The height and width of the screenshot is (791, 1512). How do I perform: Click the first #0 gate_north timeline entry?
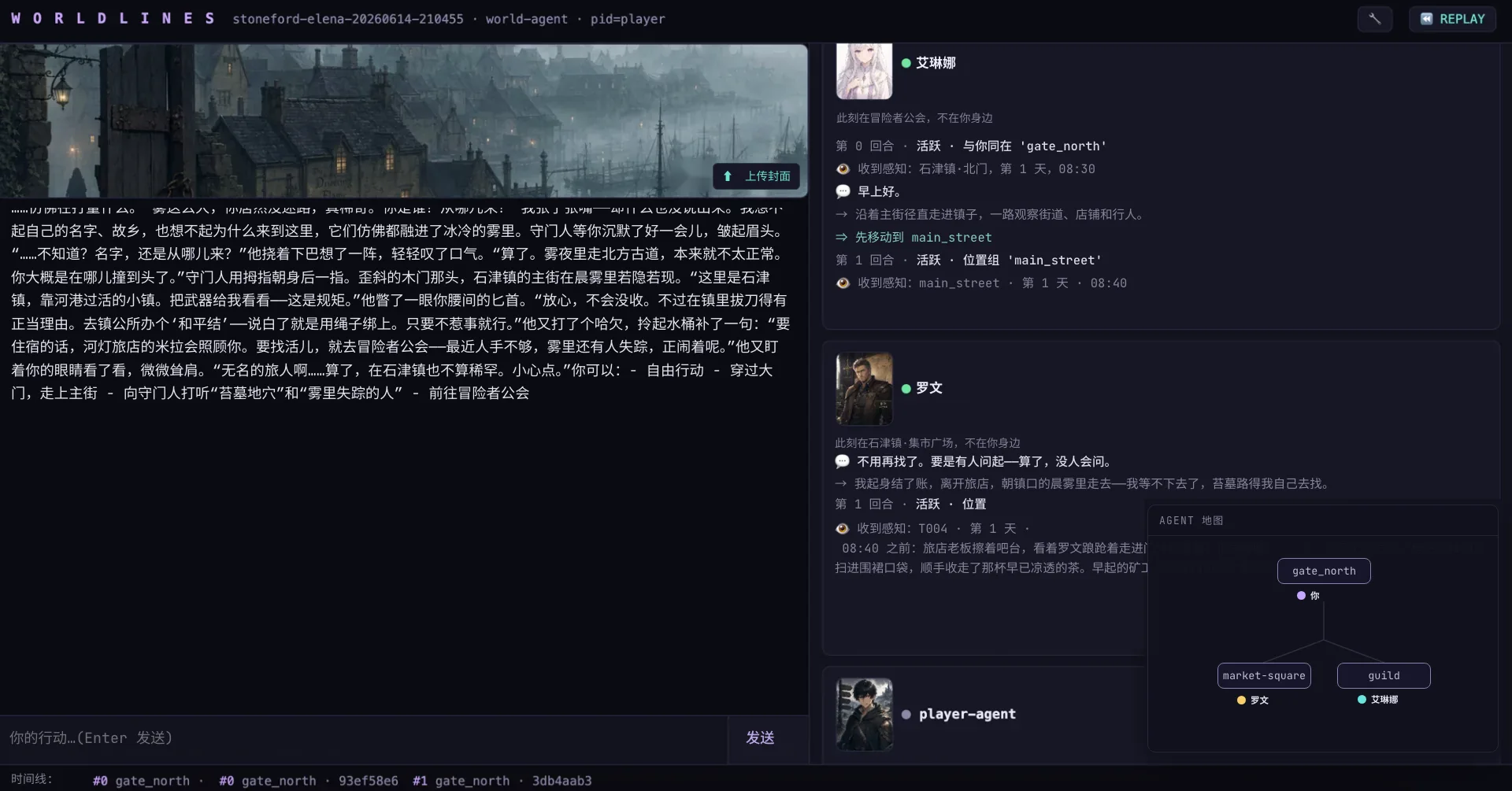141,781
